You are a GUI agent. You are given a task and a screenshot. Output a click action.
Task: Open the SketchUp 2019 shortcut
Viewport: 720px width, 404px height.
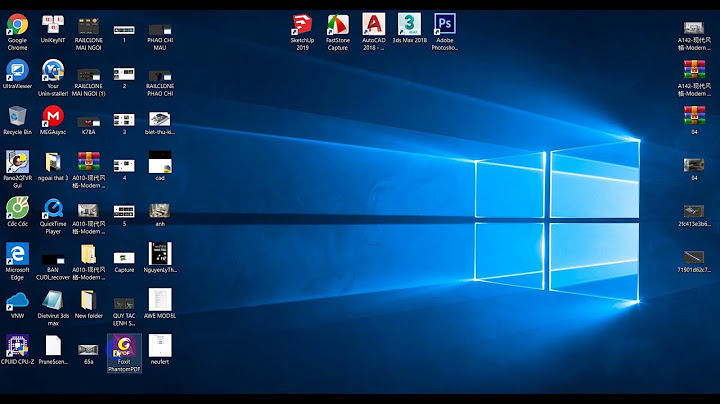coord(302,24)
